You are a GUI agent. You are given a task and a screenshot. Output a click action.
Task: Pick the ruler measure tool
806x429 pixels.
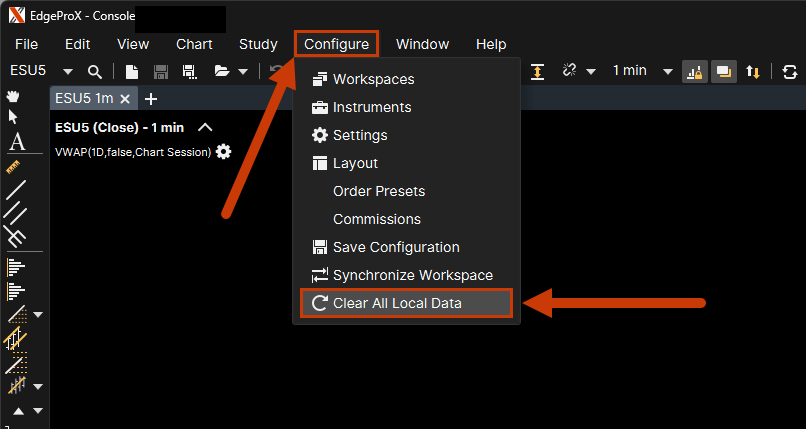(x=15, y=165)
